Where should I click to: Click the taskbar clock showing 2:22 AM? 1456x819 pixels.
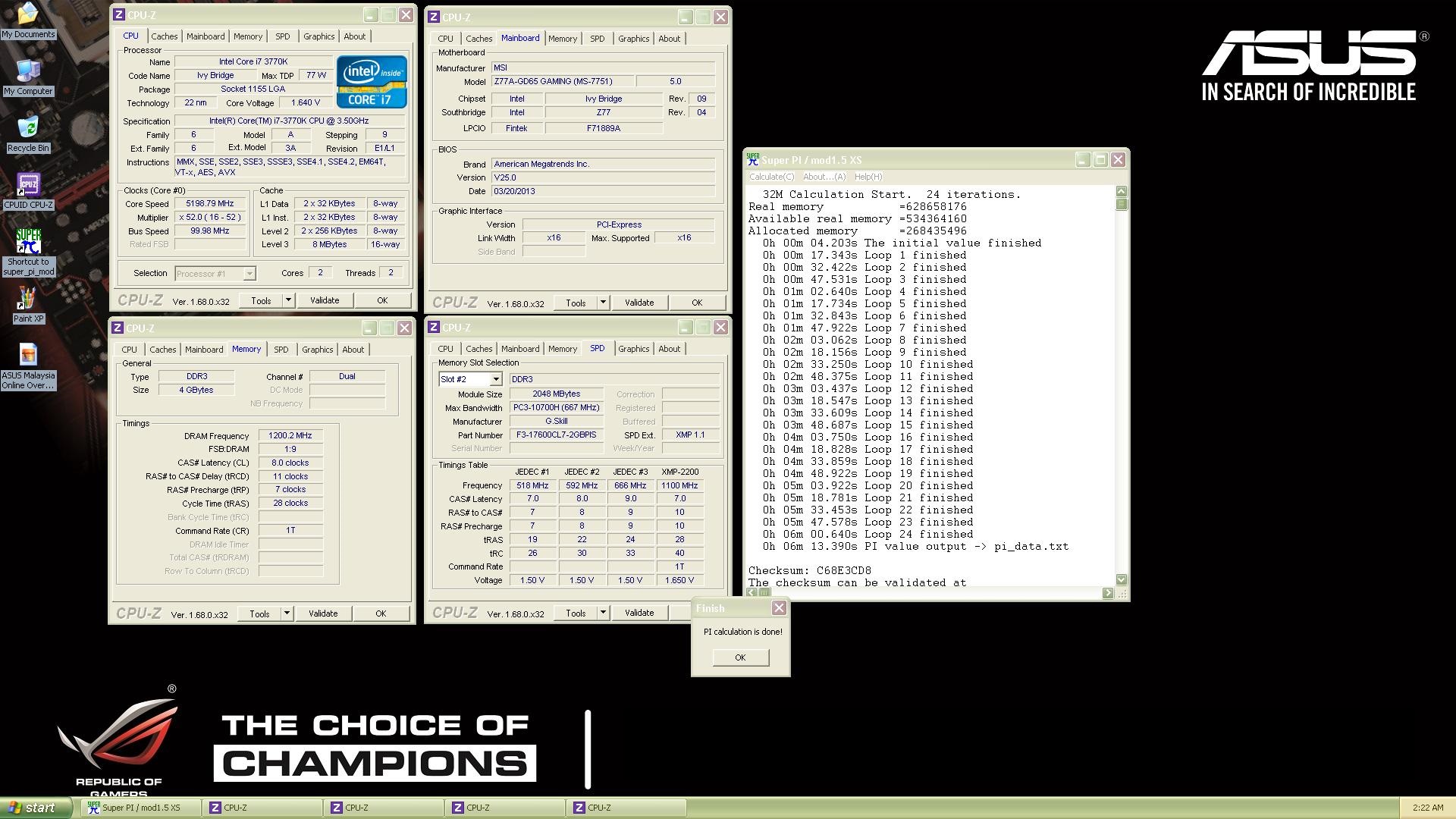click(x=1428, y=808)
